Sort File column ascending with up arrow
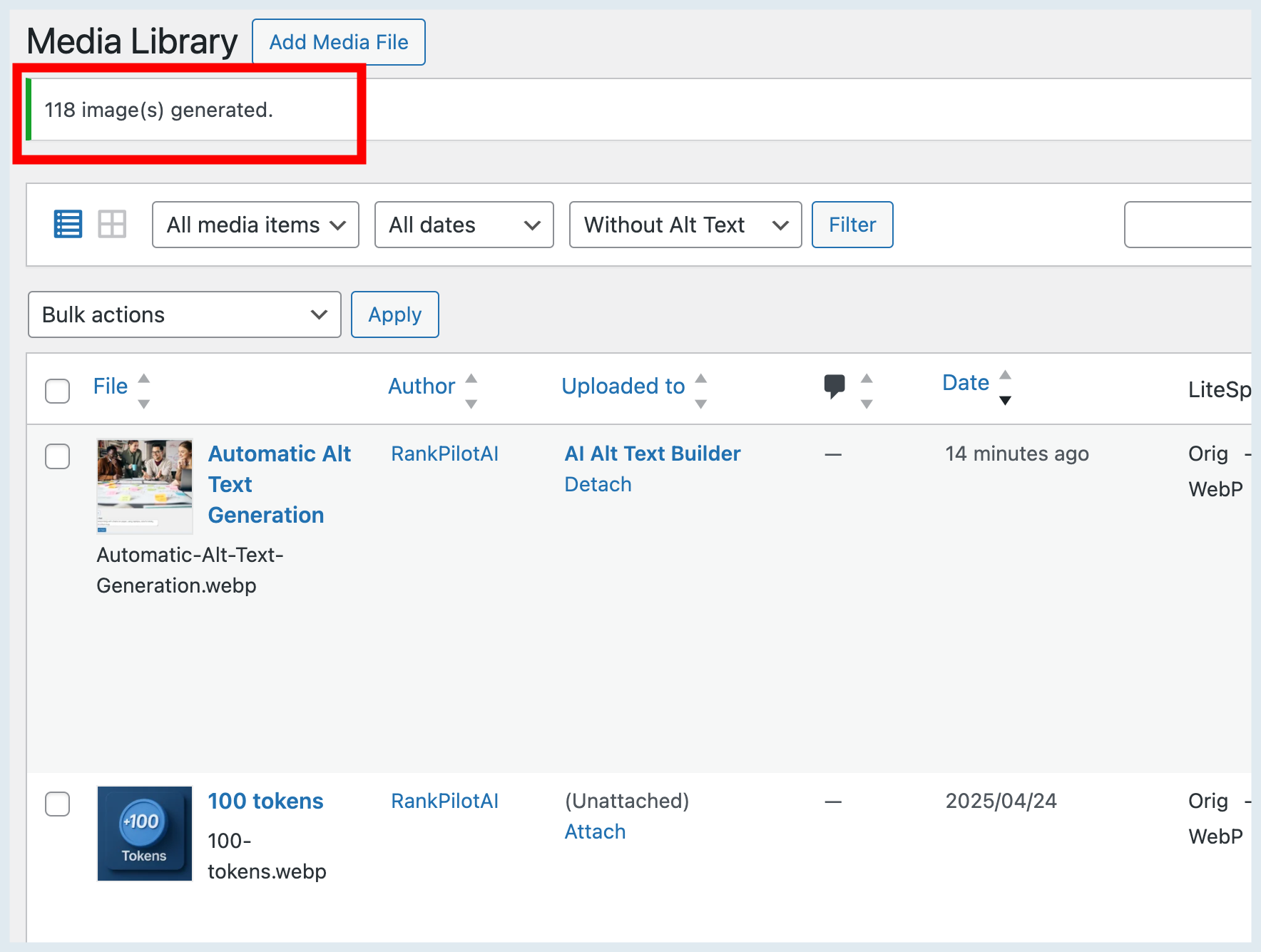 pos(145,377)
